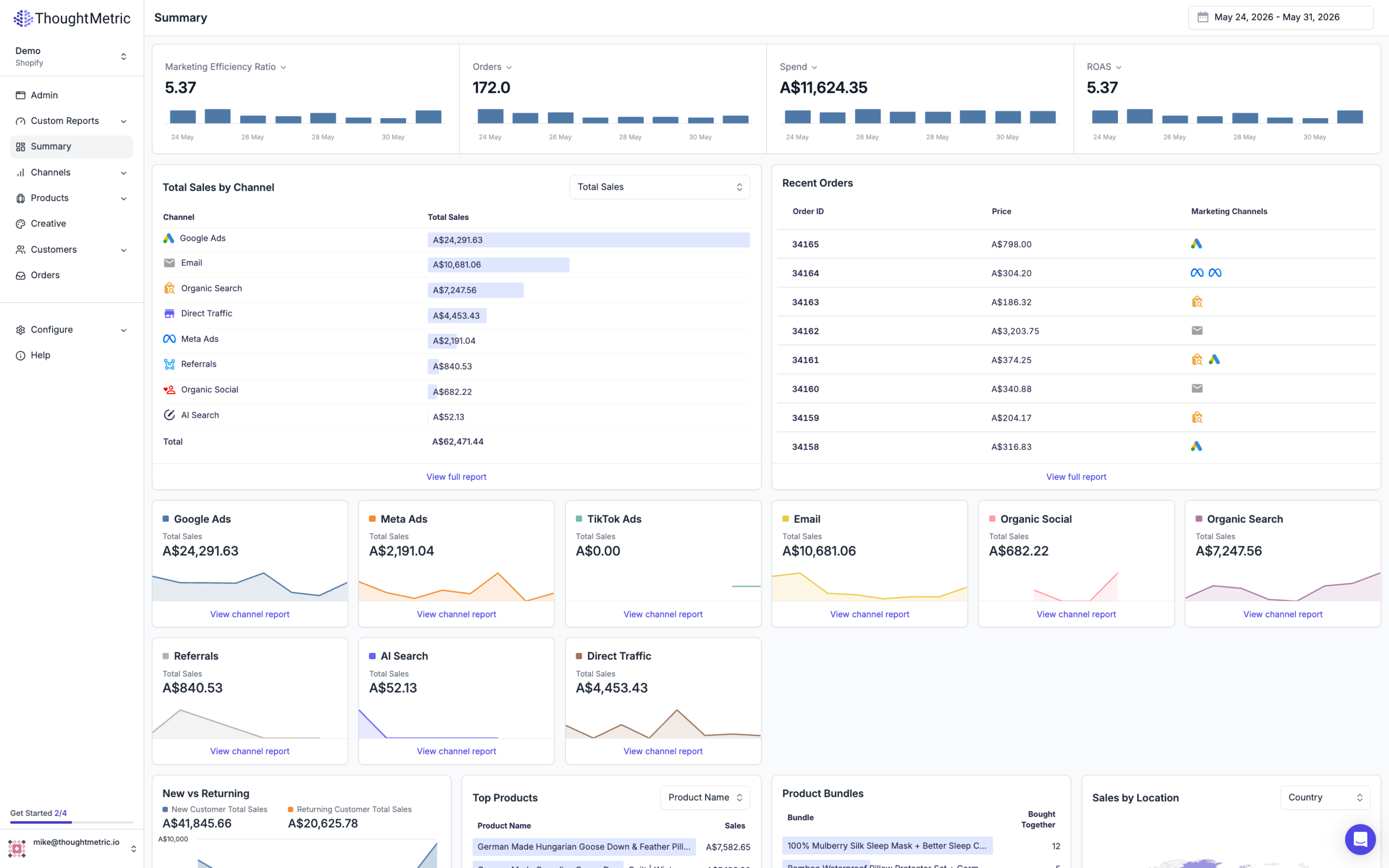Click order ID 34165 row
Viewport: 1389px width, 868px height.
pos(1076,244)
